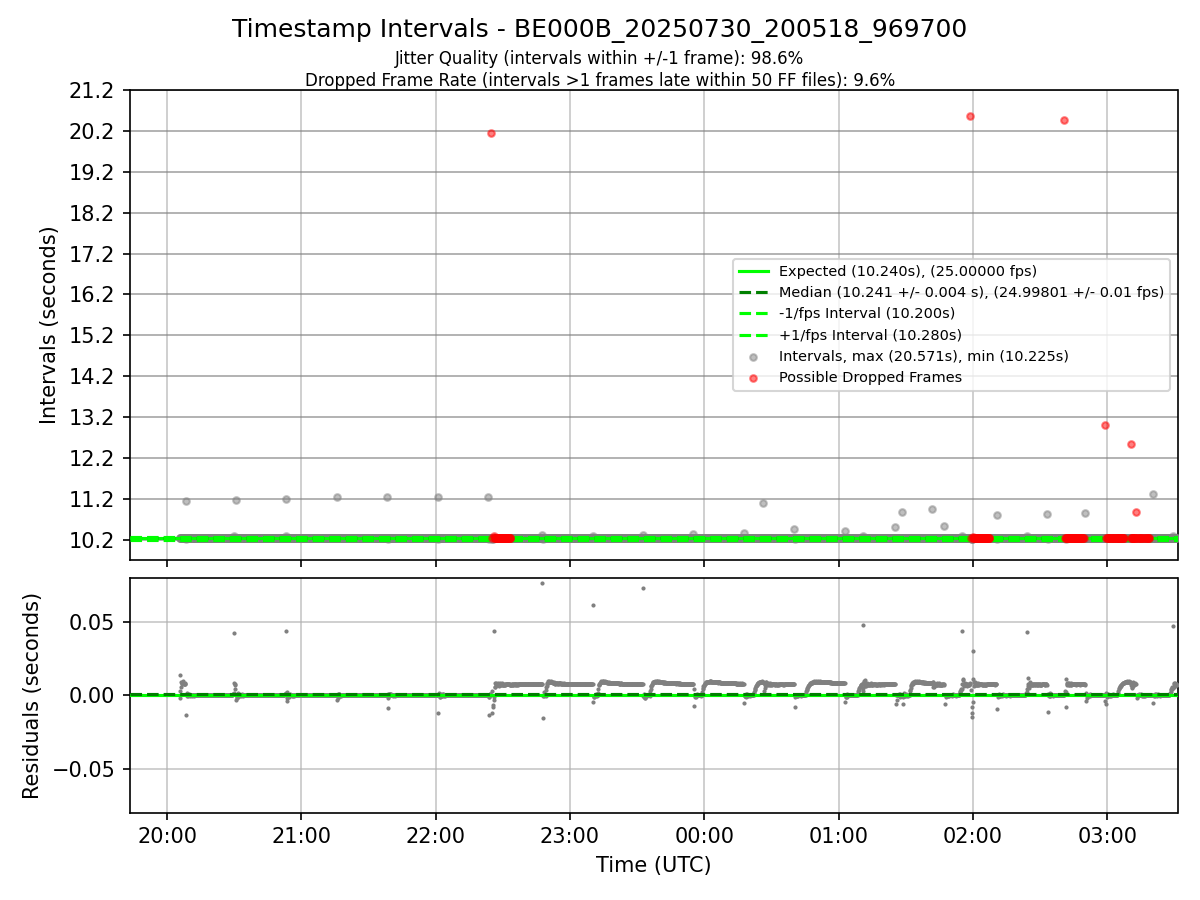Click the red dropped-frame point near 02:00 at 20.5s
1200x900 pixels.
pos(970,116)
